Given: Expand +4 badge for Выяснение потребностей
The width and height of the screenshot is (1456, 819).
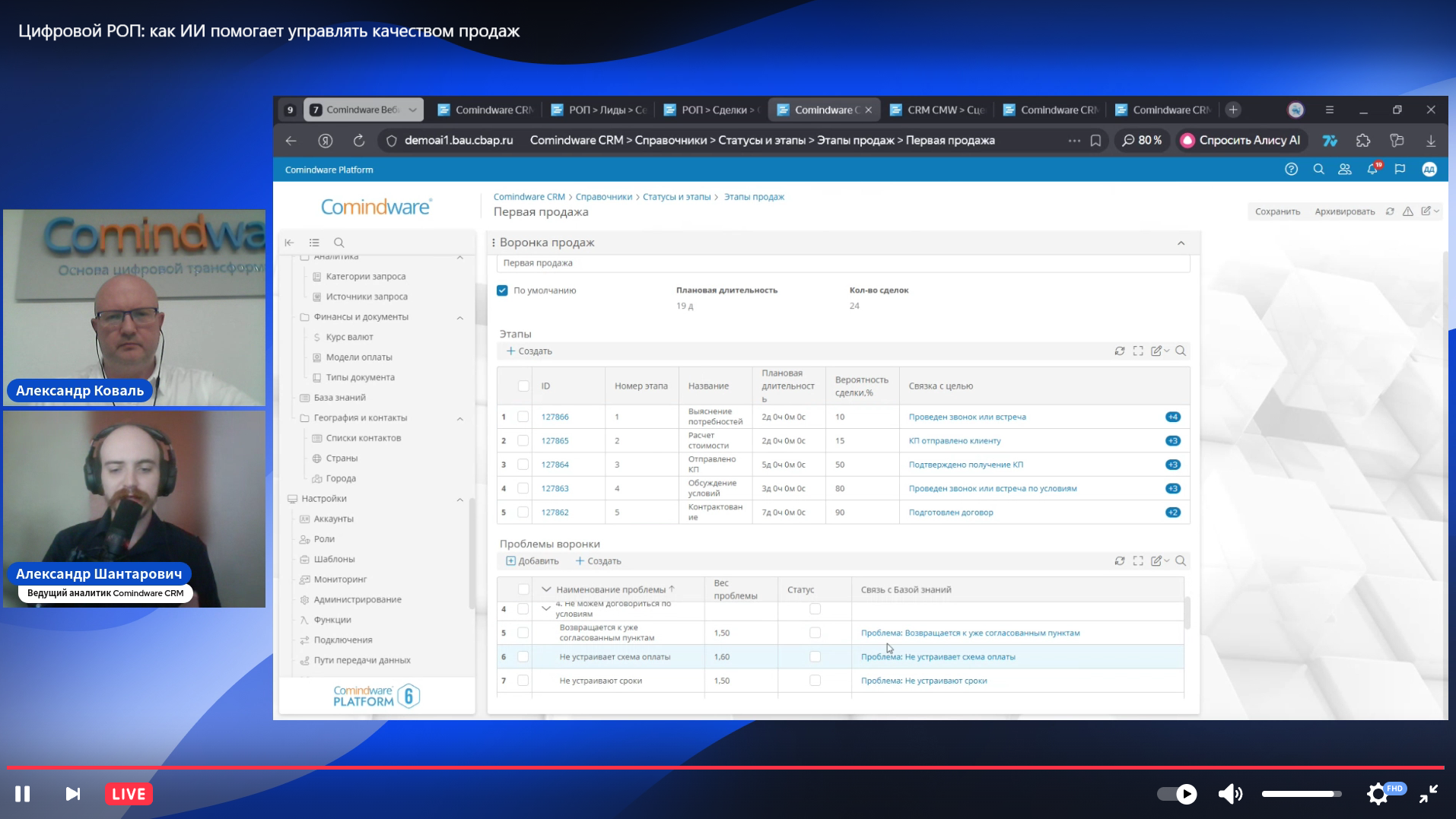Looking at the screenshot, I should [x=1173, y=417].
